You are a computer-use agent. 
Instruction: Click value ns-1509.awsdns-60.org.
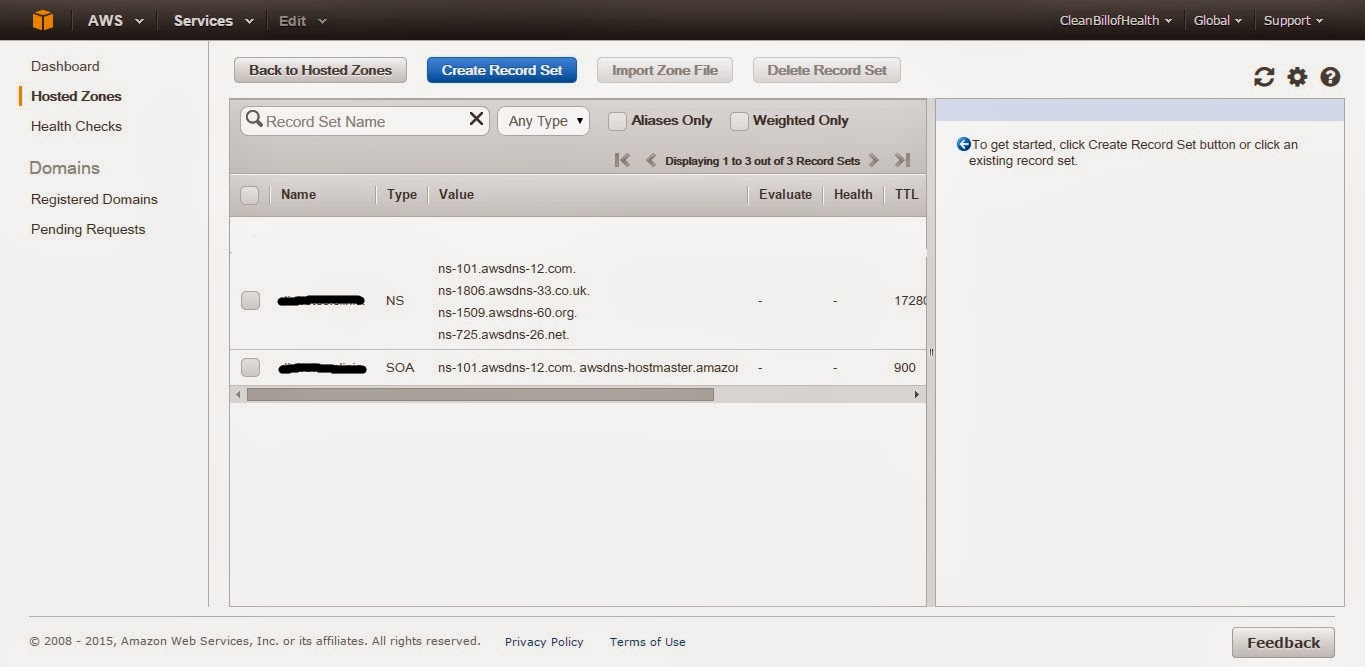point(508,313)
